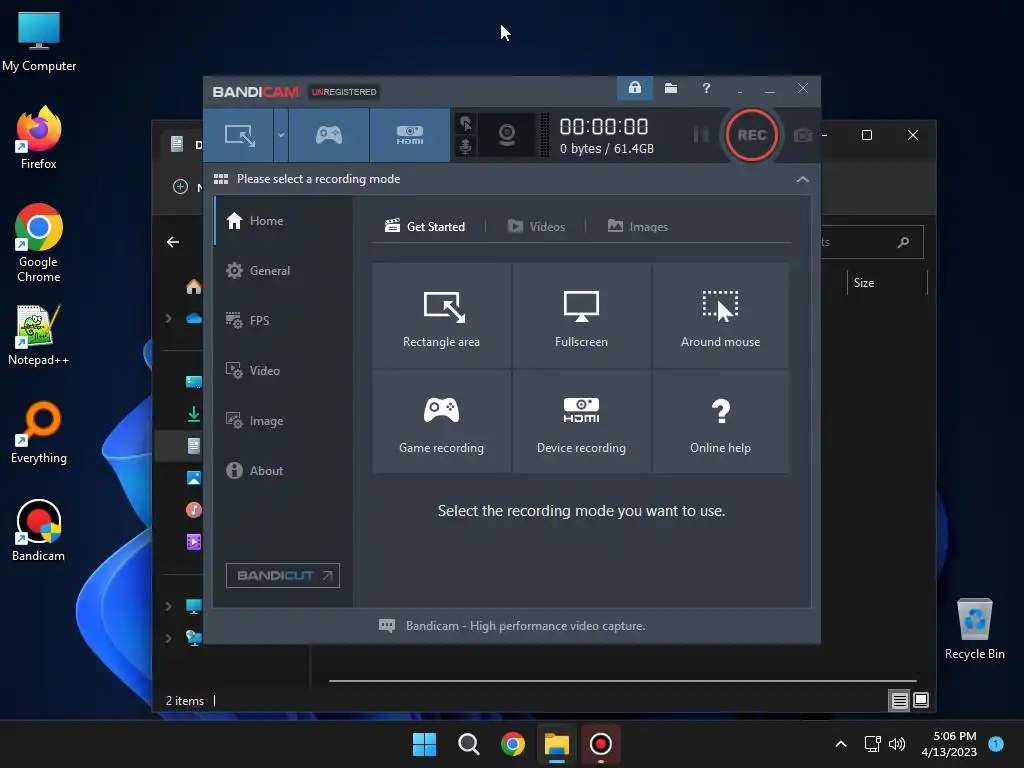Expand OneDrive node in File Explorer
The height and width of the screenshot is (768, 1024).
point(168,318)
